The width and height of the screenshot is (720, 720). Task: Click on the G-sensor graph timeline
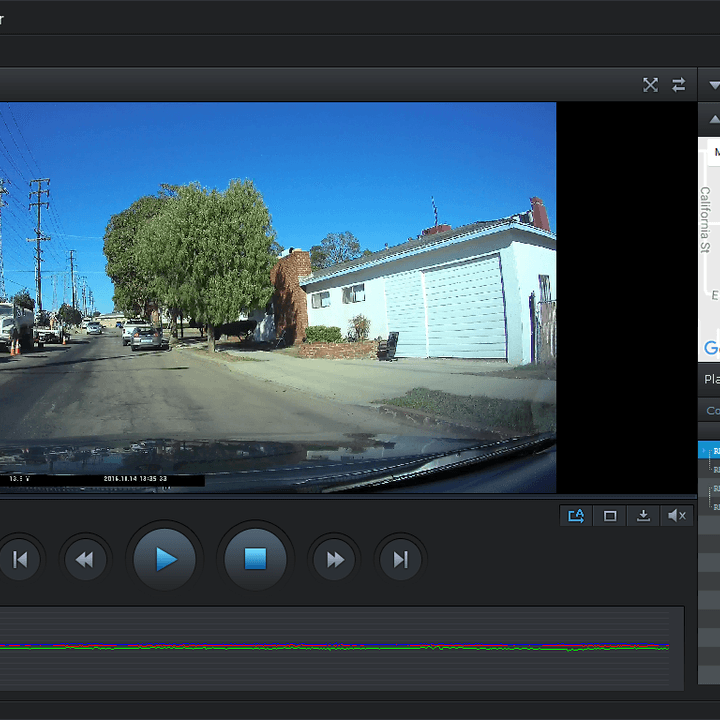click(342, 648)
